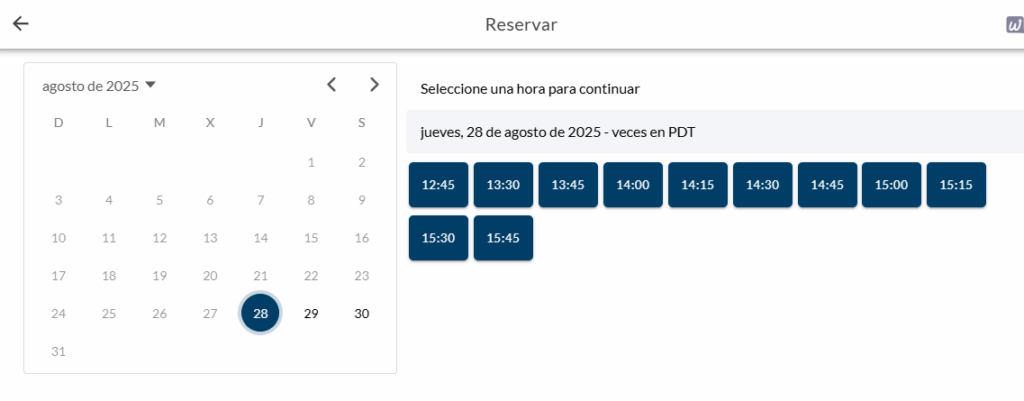Reserve the 15:30 time slot

click(x=438, y=238)
